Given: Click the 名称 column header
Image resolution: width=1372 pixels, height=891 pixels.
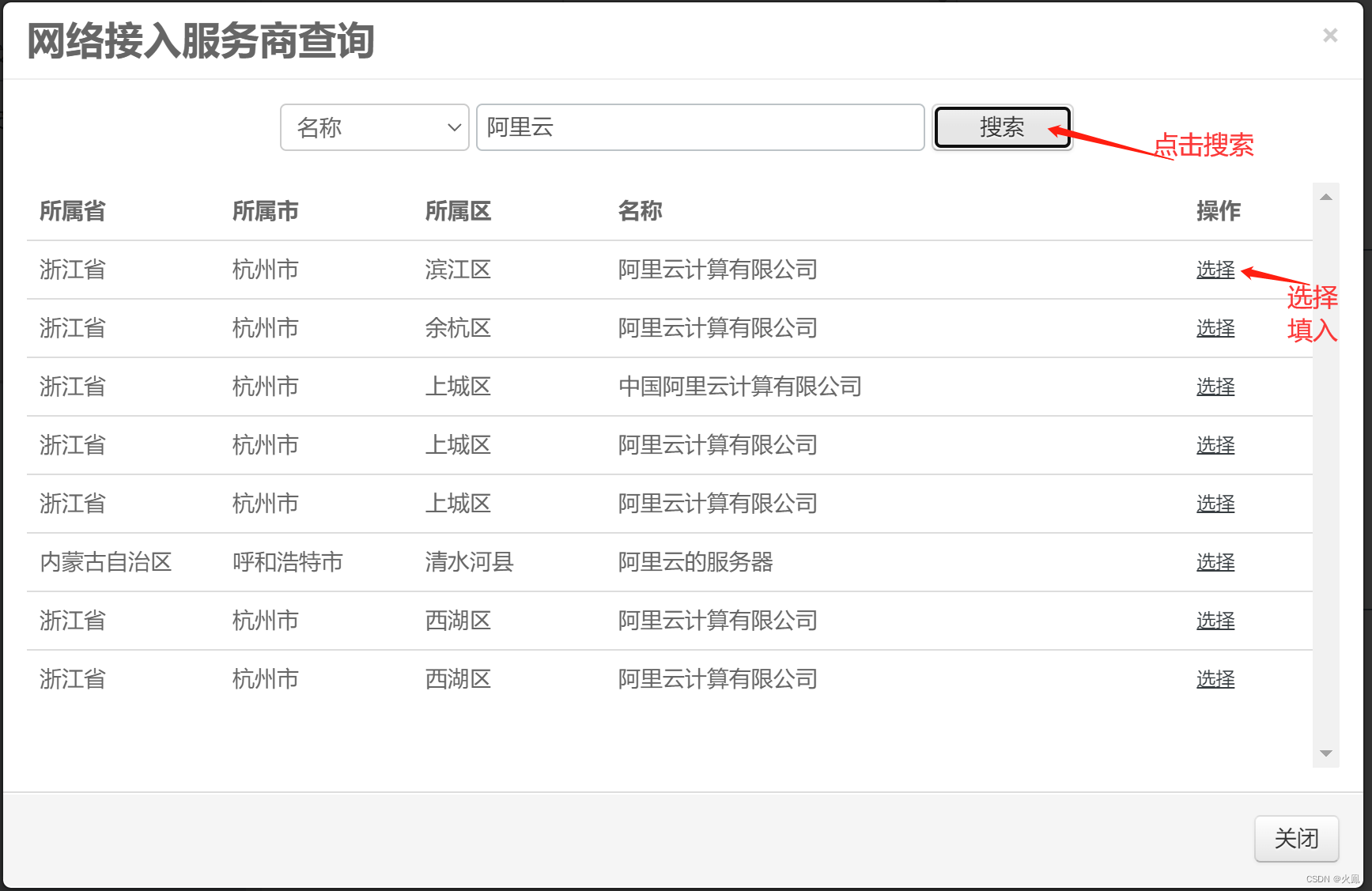Looking at the screenshot, I should pyautogui.click(x=641, y=211).
